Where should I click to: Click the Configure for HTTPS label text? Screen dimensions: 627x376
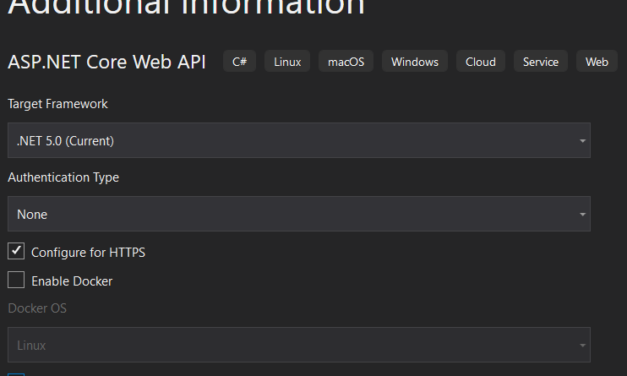(x=88, y=252)
